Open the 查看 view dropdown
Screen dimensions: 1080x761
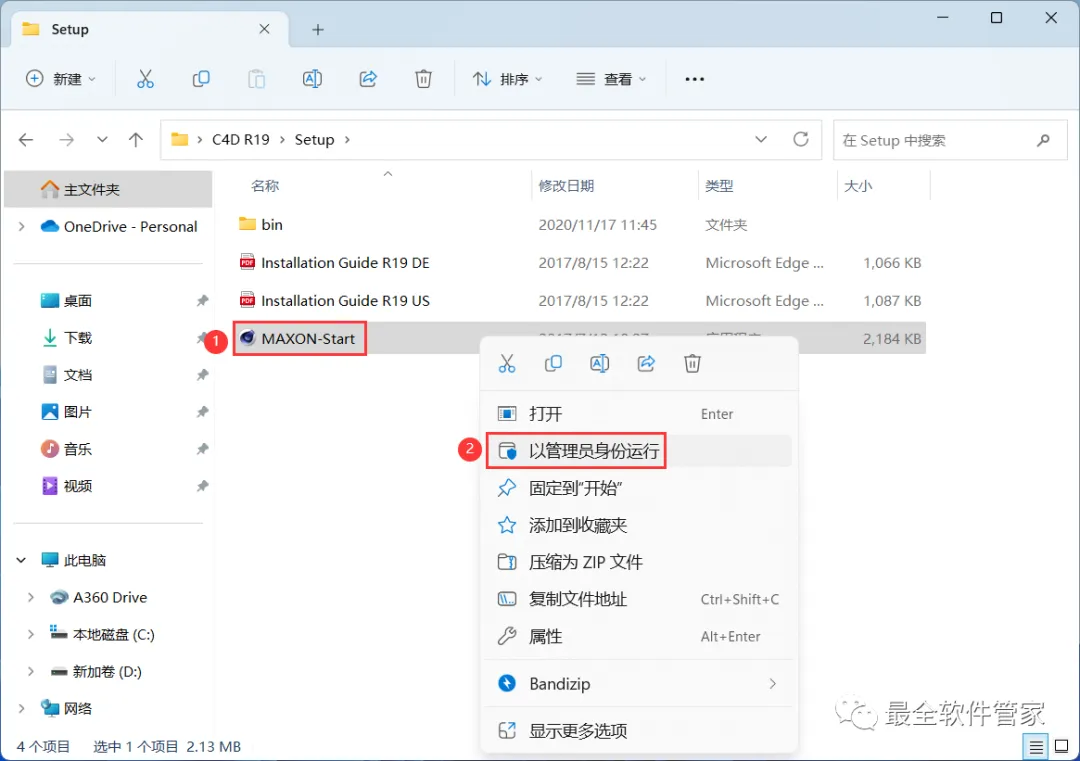pos(611,79)
